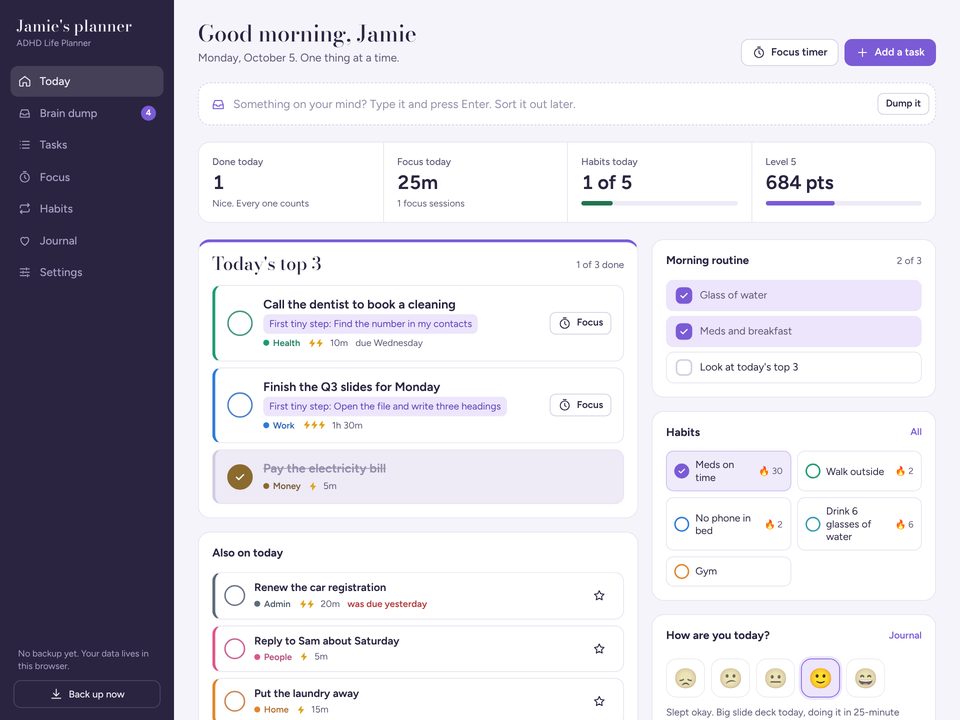Open the Tasks section

(87, 145)
